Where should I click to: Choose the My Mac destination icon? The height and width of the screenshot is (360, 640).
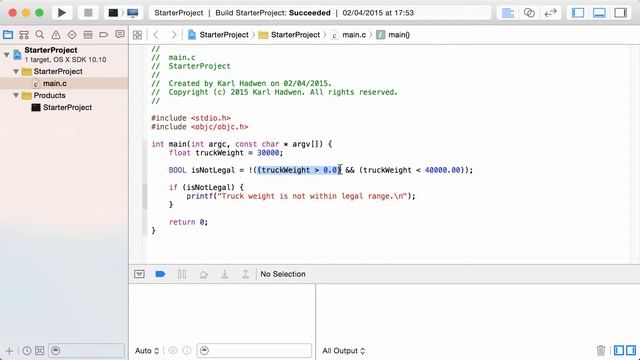pos(133,13)
